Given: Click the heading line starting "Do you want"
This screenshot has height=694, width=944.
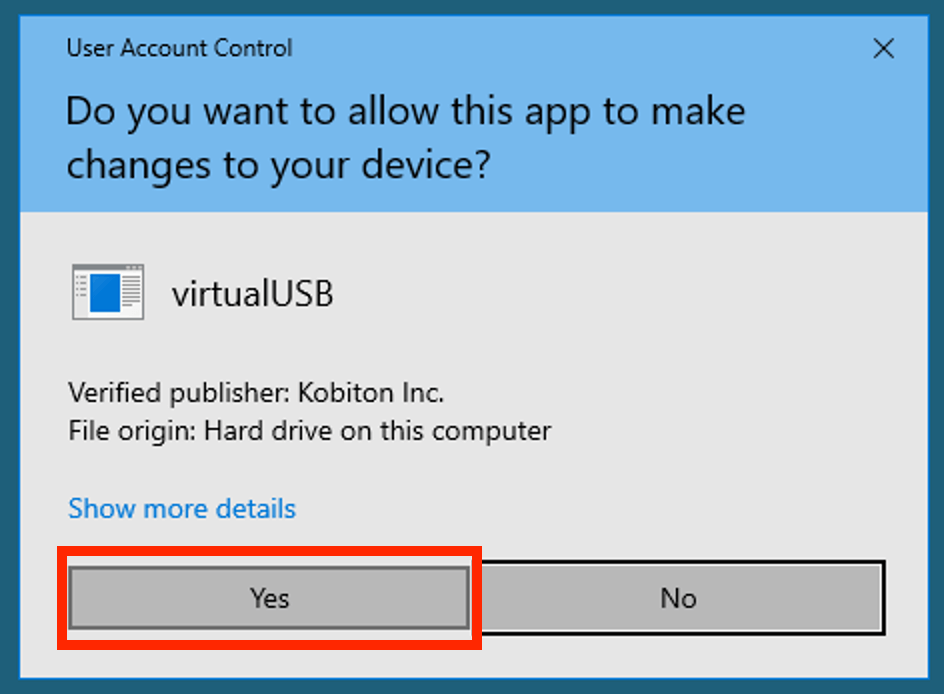Looking at the screenshot, I should 405,111.
